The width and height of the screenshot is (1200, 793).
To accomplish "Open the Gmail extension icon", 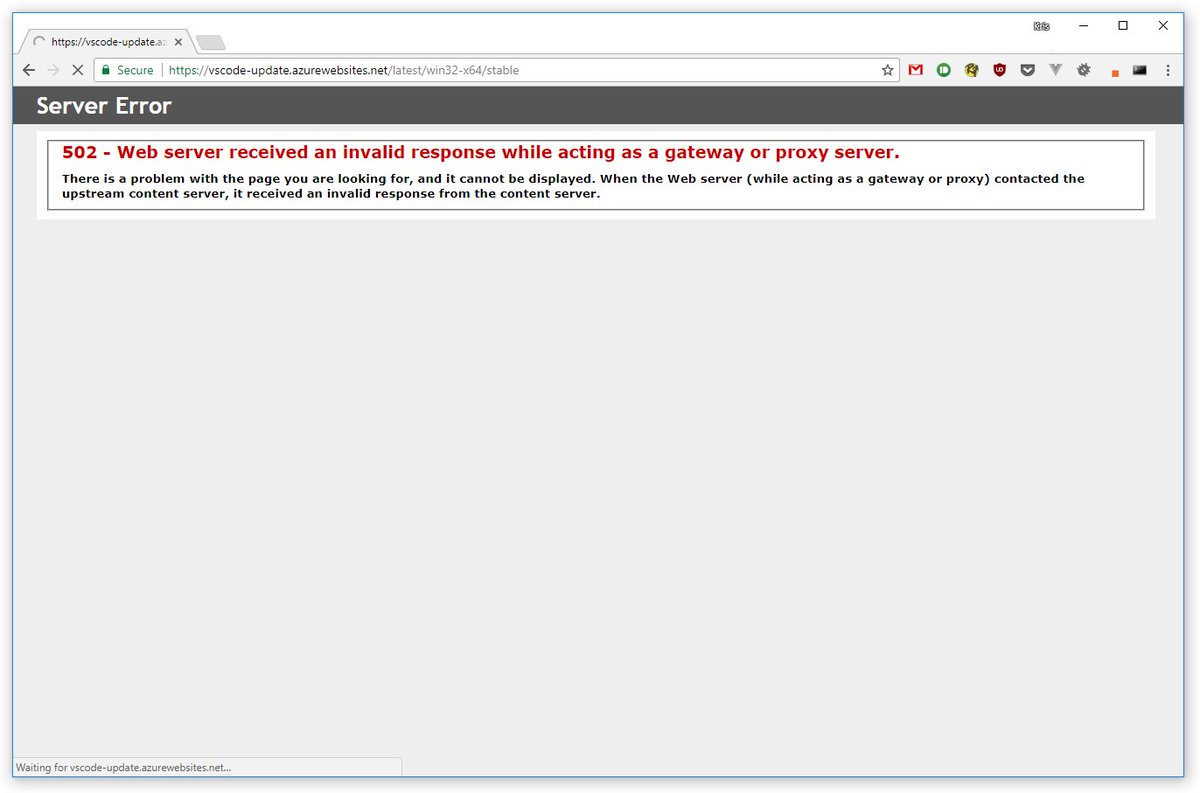I will [x=916, y=70].
